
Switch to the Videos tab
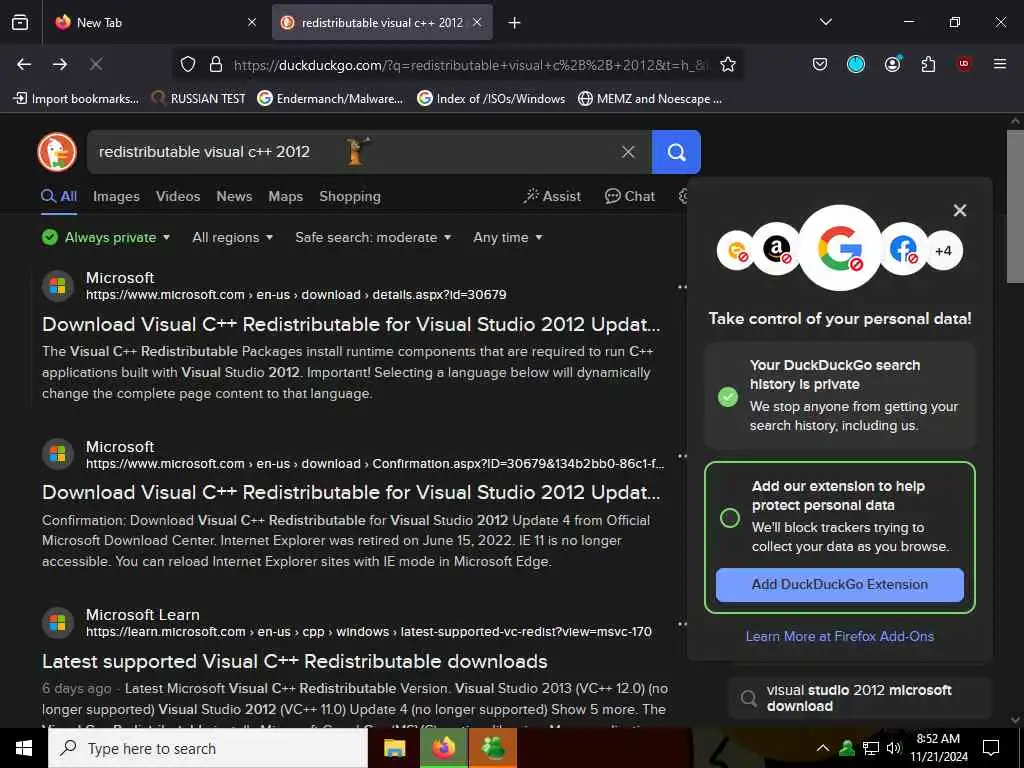[178, 197]
